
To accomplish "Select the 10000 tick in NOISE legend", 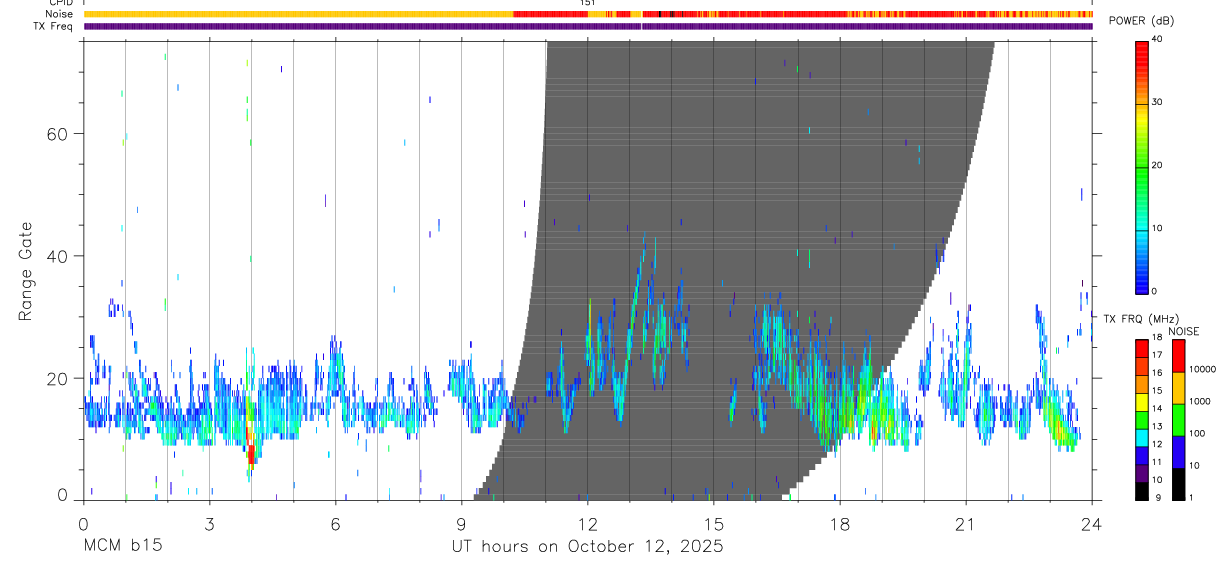I will click(1202, 369).
